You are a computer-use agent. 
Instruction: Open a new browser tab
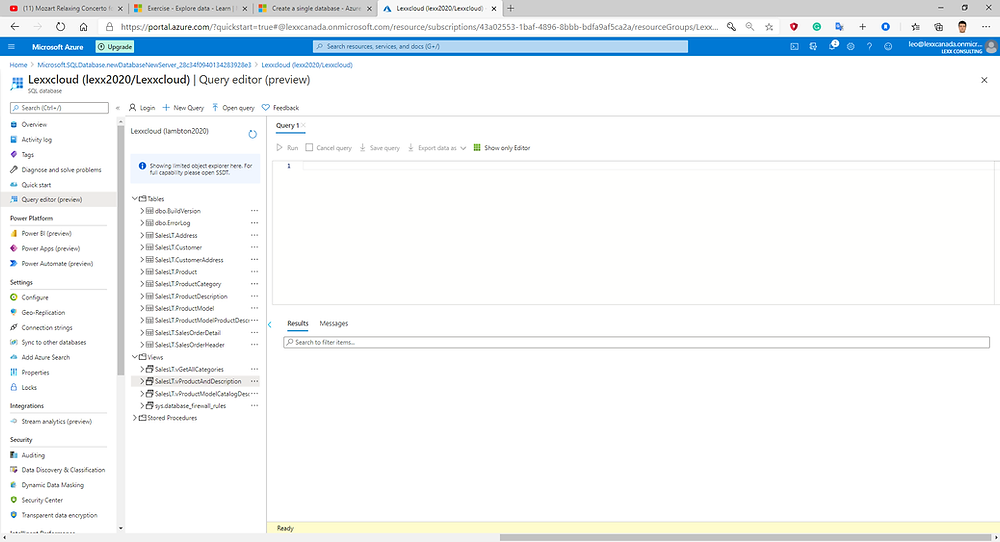pos(510,8)
